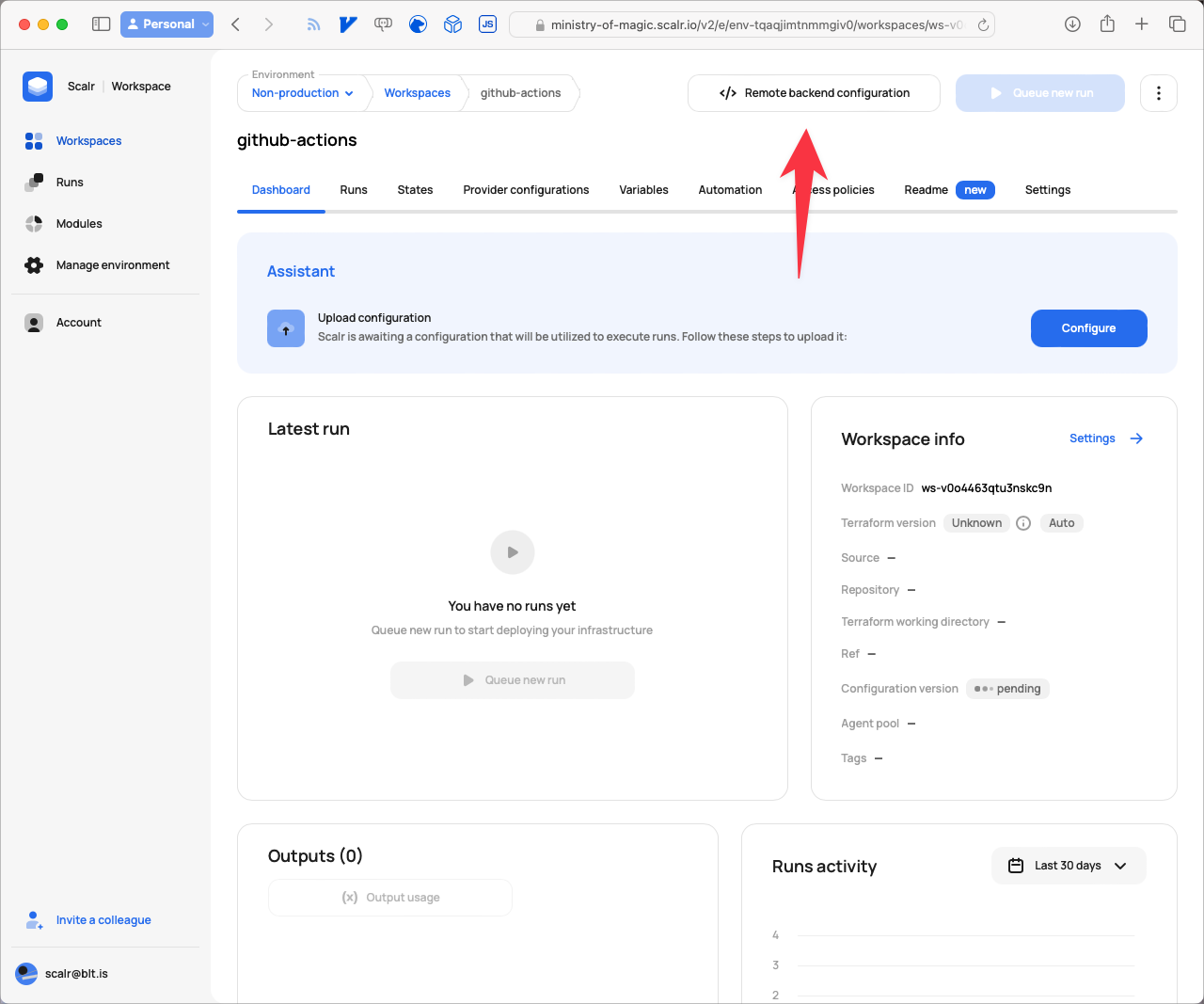The height and width of the screenshot is (1004, 1204).
Task: Open Account in the sidebar
Action: click(x=63, y=323)
